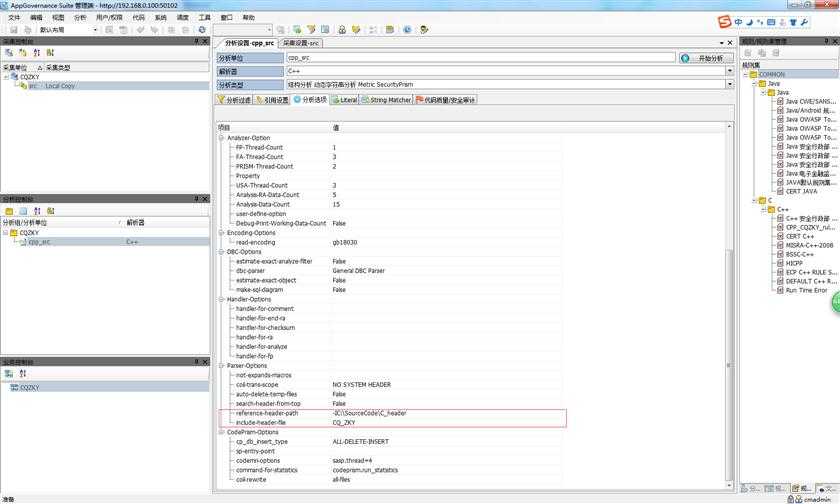This screenshot has width=840, height=504.
Task: Click include-header-file value CQ_ZKY
Action: coord(344,423)
